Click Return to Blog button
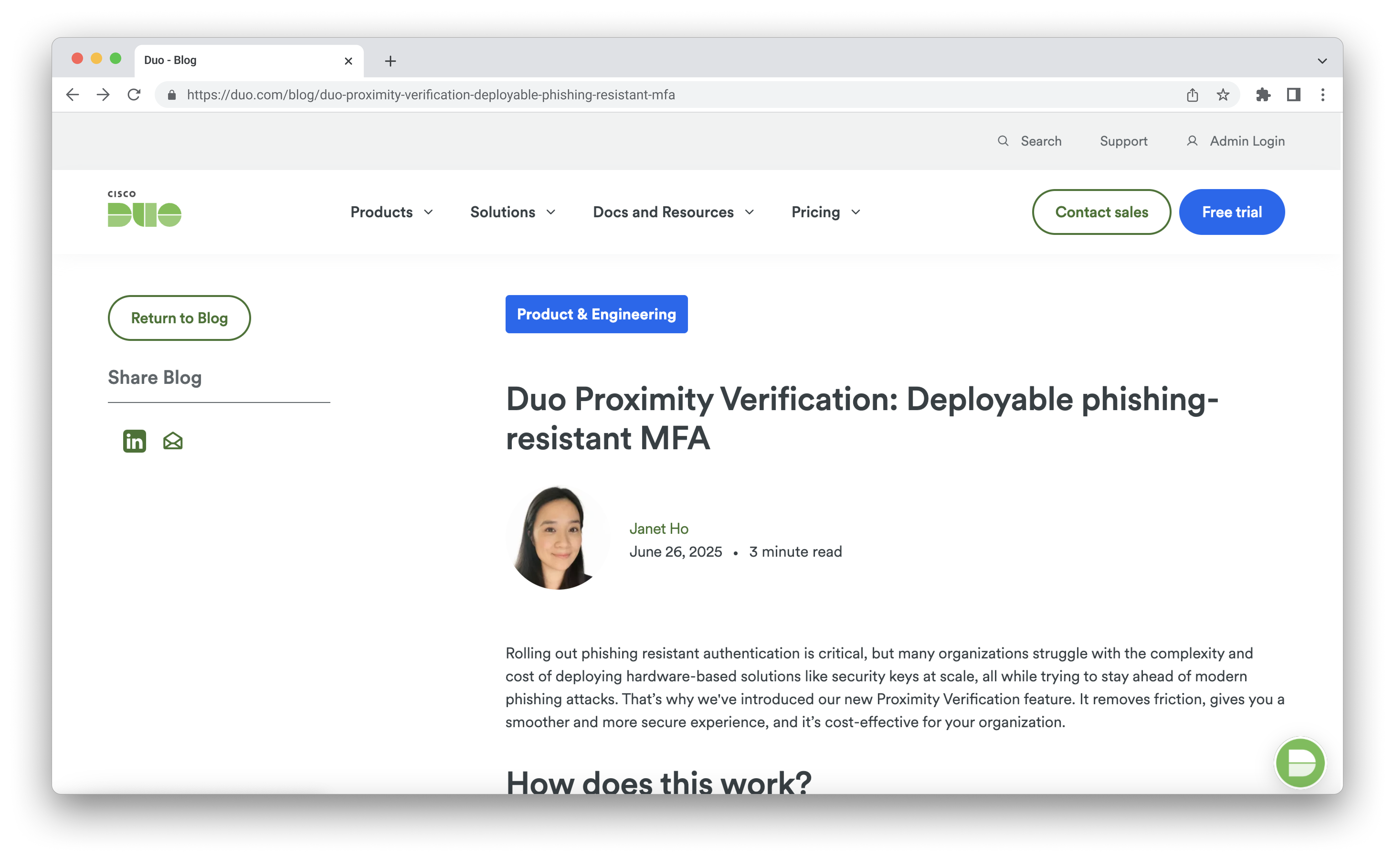Screen dimensions: 1395x868 click(x=179, y=318)
